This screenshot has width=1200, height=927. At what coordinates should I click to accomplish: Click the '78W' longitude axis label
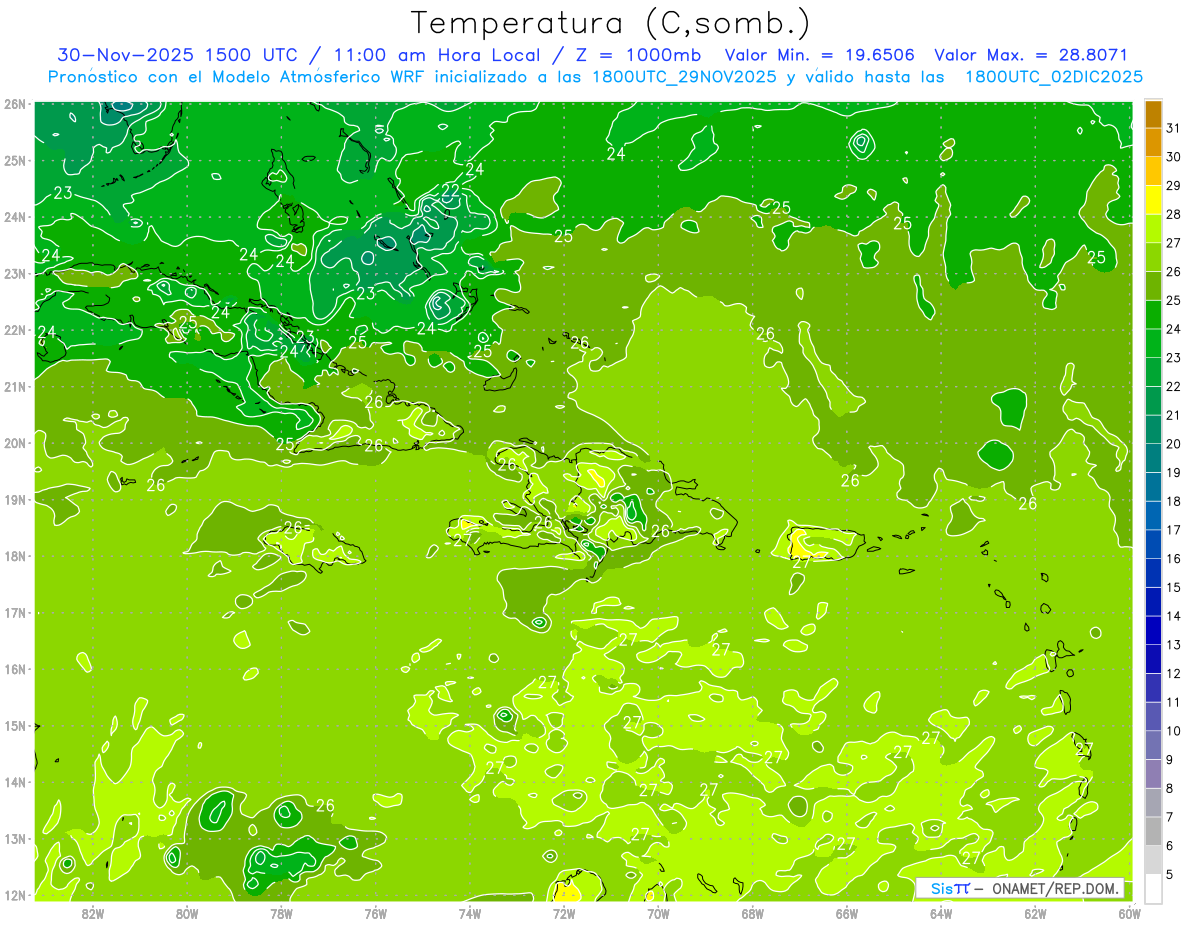tap(281, 912)
